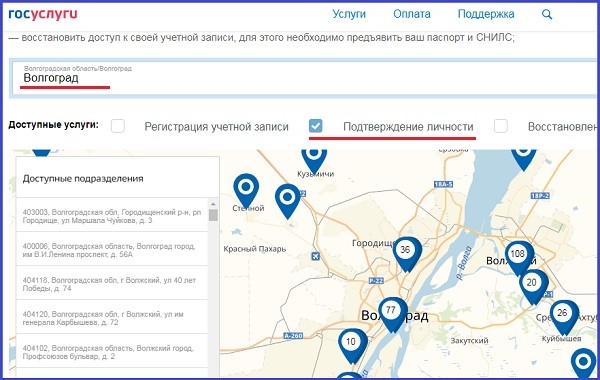Select the map pin numbered 77
Image resolution: width=600 pixels, height=380 pixels.
393,314
